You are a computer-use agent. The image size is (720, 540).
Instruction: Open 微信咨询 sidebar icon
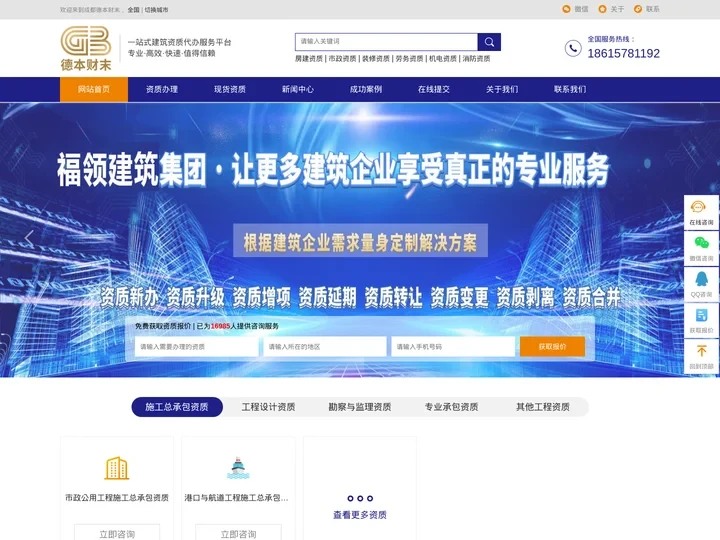[701, 243]
